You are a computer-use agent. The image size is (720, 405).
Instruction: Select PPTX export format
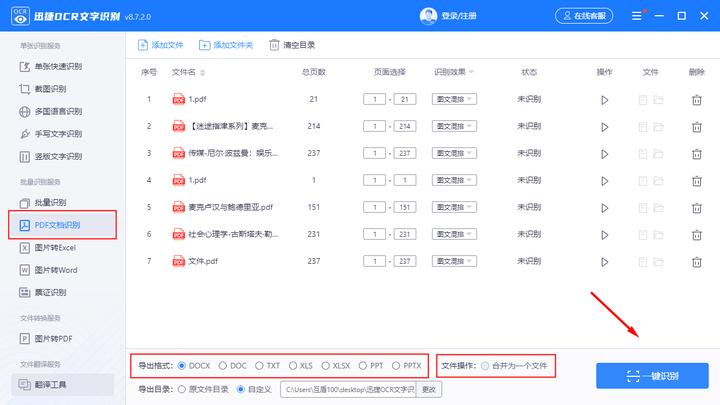click(x=396, y=366)
